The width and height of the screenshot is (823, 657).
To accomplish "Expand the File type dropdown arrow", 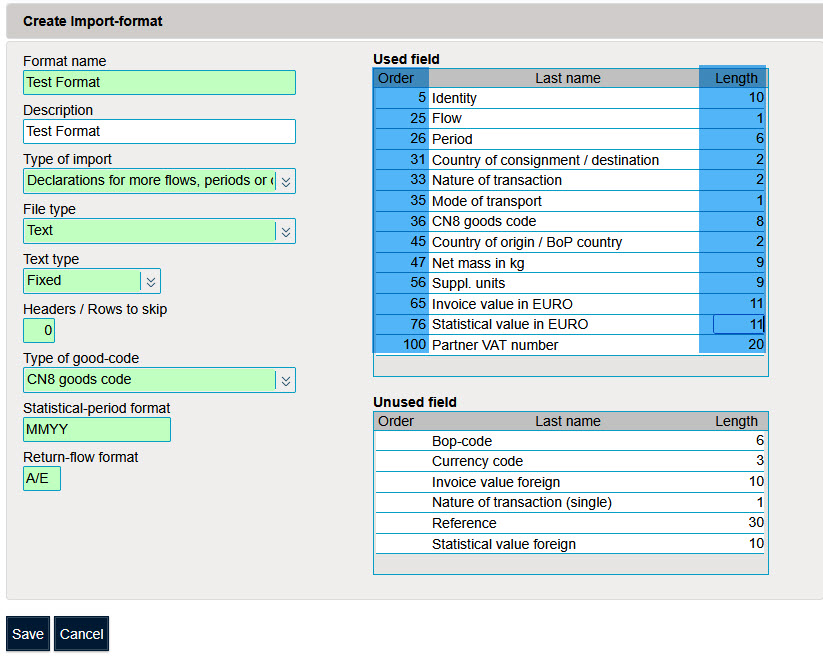I will pos(285,231).
